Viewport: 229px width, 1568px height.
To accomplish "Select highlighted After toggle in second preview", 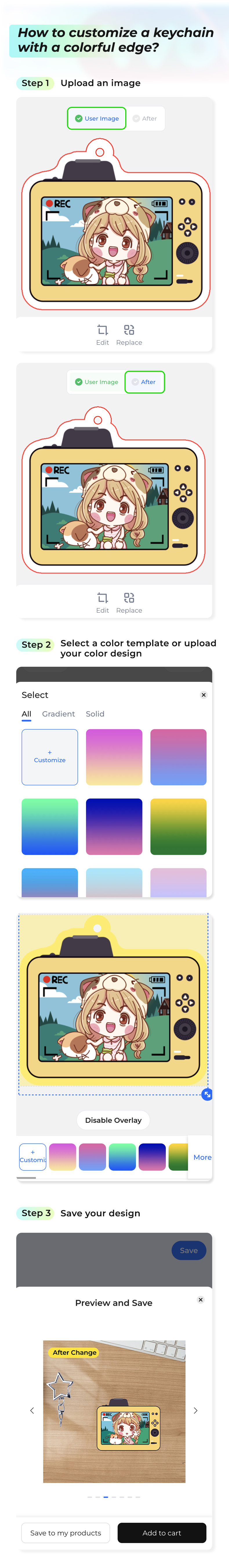I will (145, 382).
